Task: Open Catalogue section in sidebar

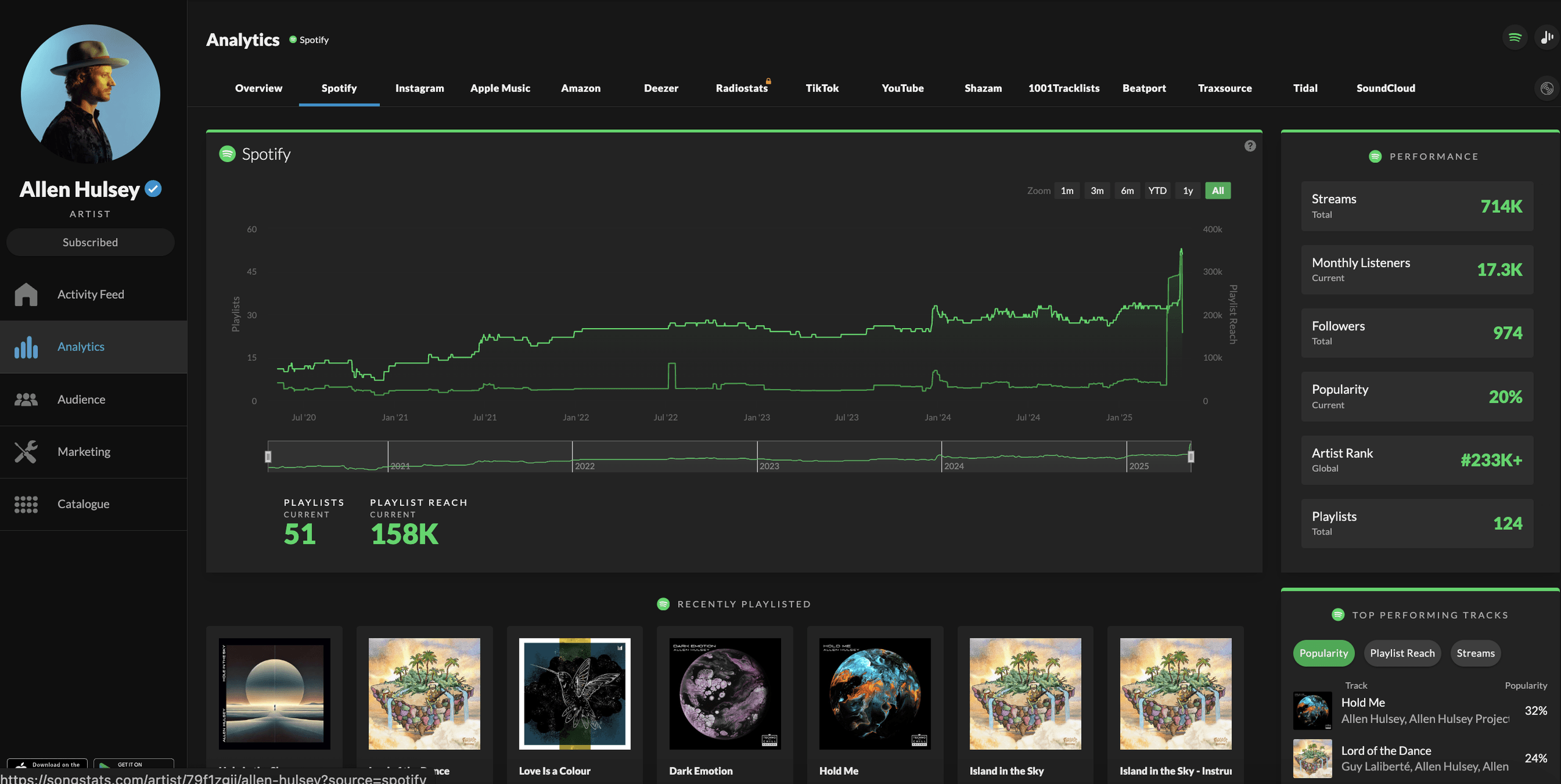Action: click(x=93, y=504)
